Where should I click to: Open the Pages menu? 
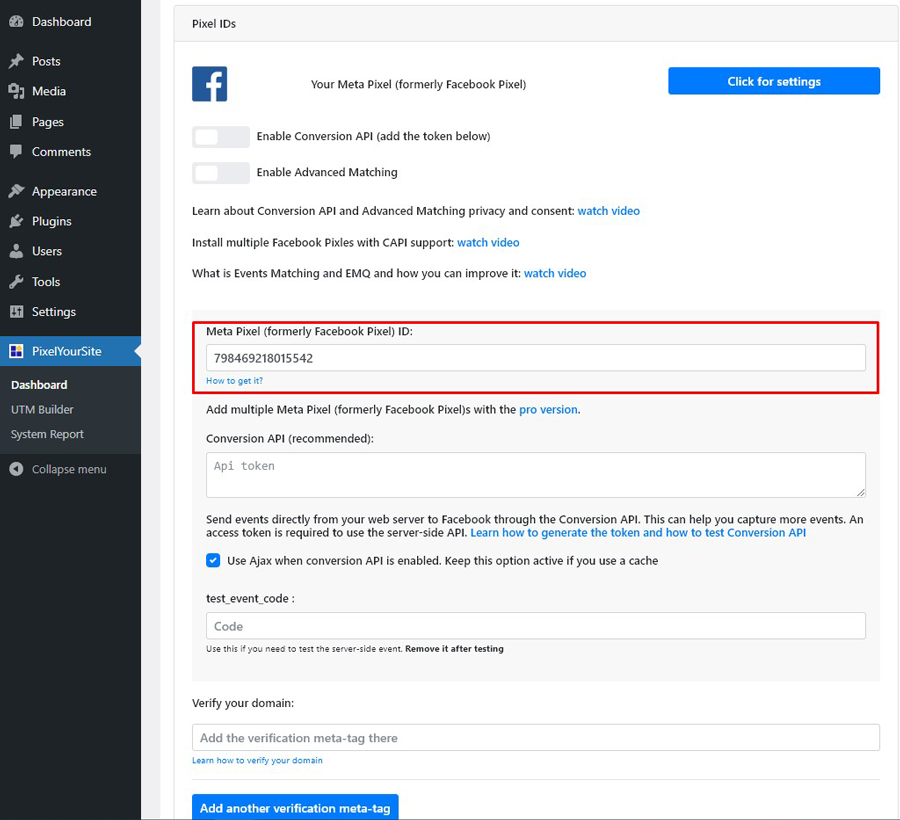48,122
